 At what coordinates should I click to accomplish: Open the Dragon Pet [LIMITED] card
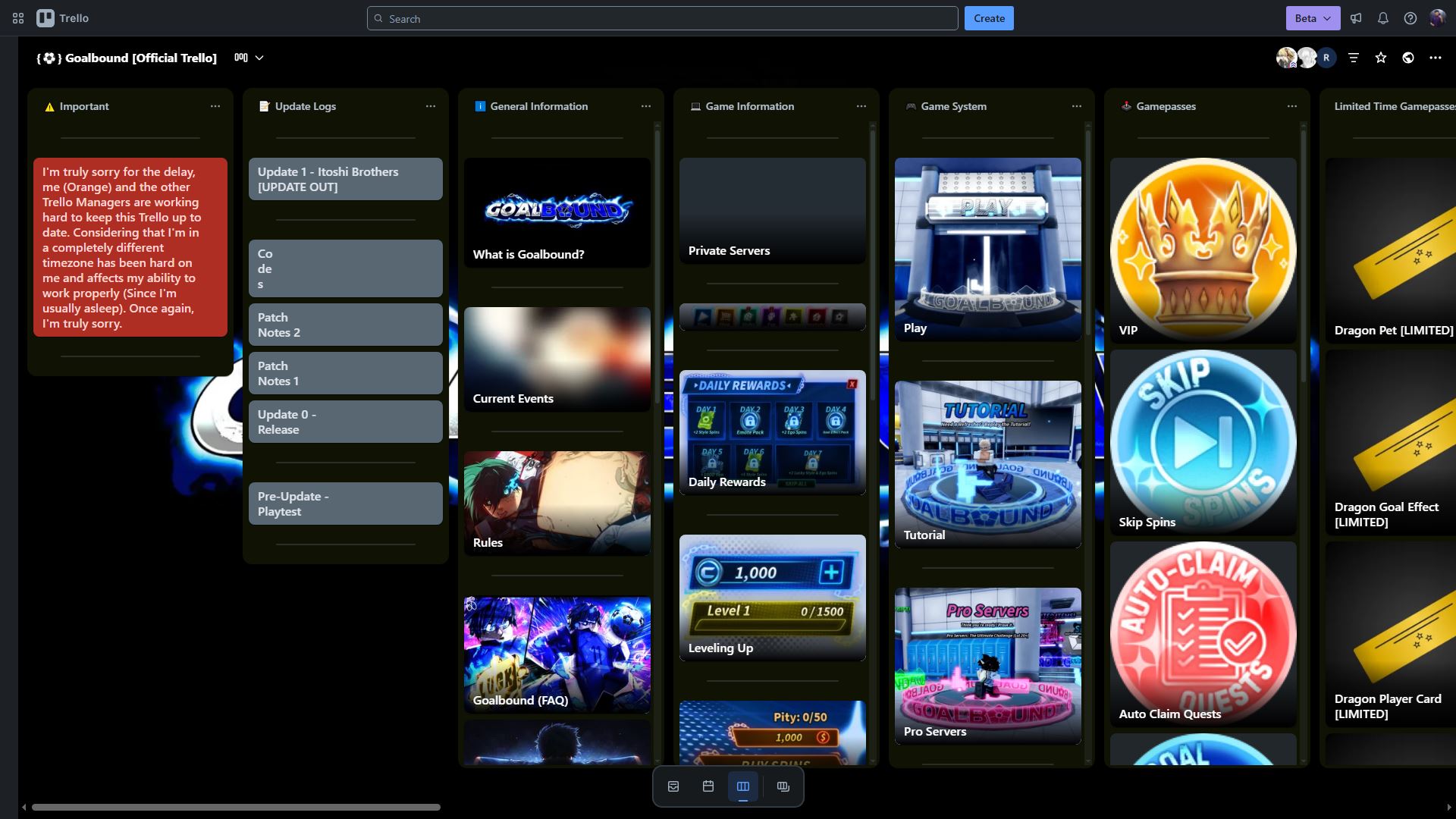click(x=1391, y=250)
